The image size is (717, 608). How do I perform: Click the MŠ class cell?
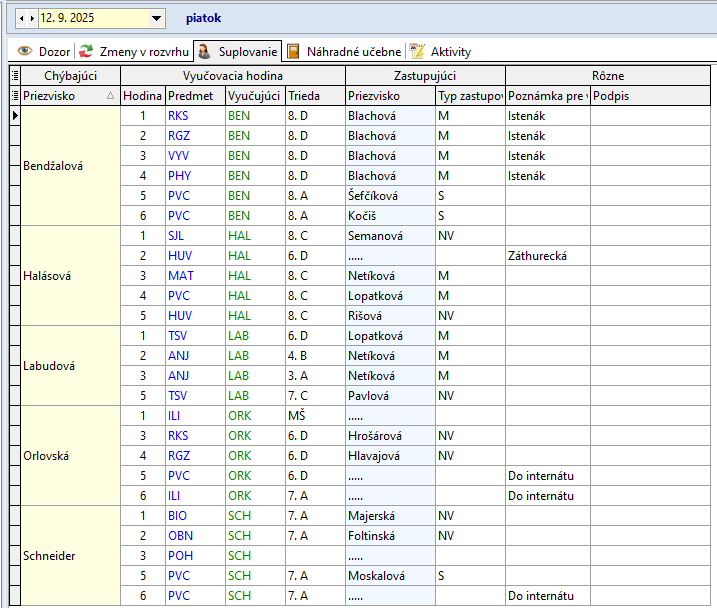pyautogui.click(x=316, y=416)
